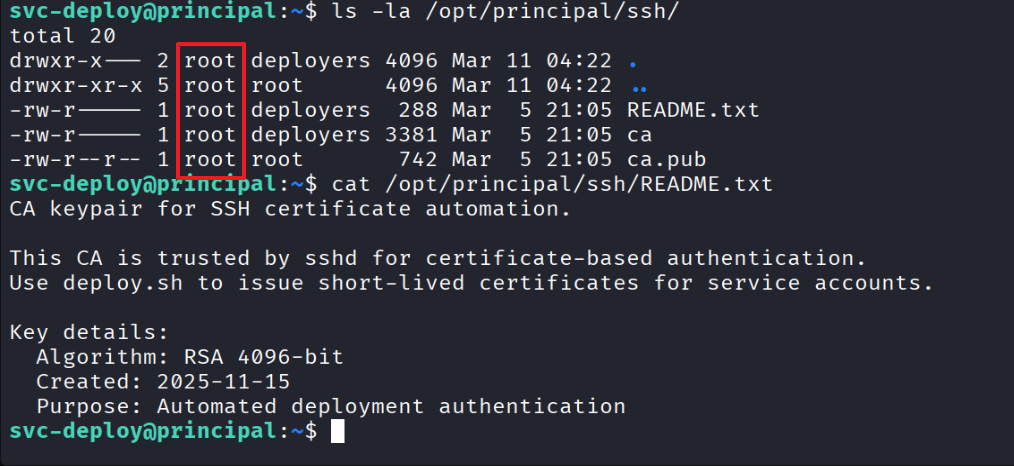
Task: Click the 288 file size value
Action: tap(418, 110)
